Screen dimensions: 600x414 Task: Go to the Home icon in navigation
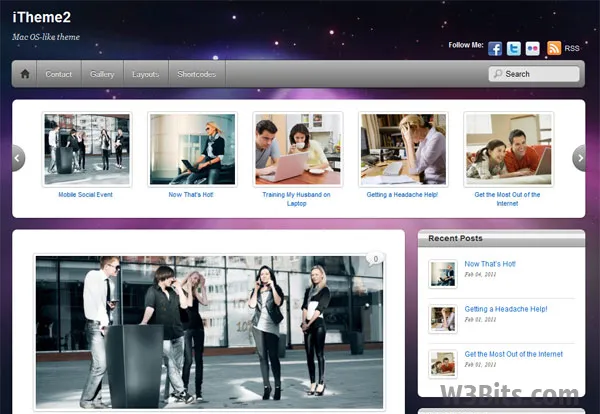pyautogui.click(x=25, y=74)
